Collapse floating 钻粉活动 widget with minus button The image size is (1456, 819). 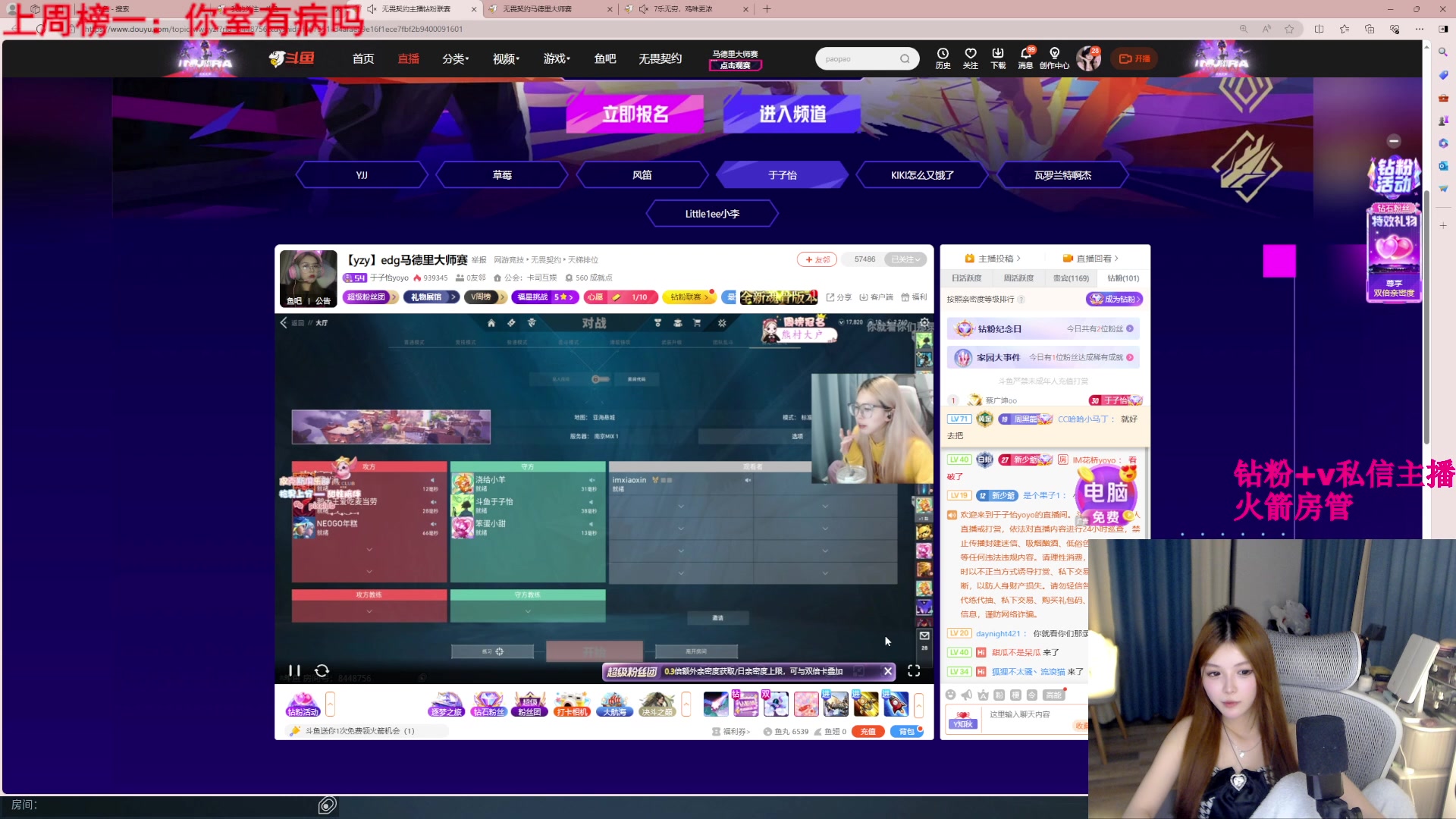point(1394,141)
